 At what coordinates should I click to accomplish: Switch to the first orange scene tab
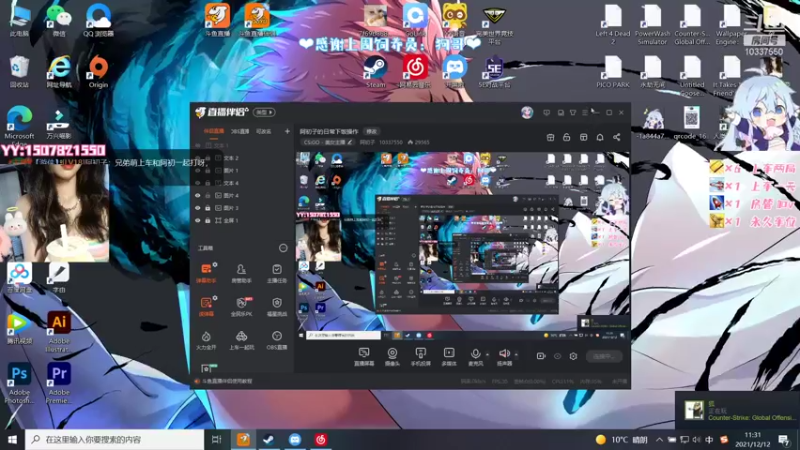(x=214, y=131)
